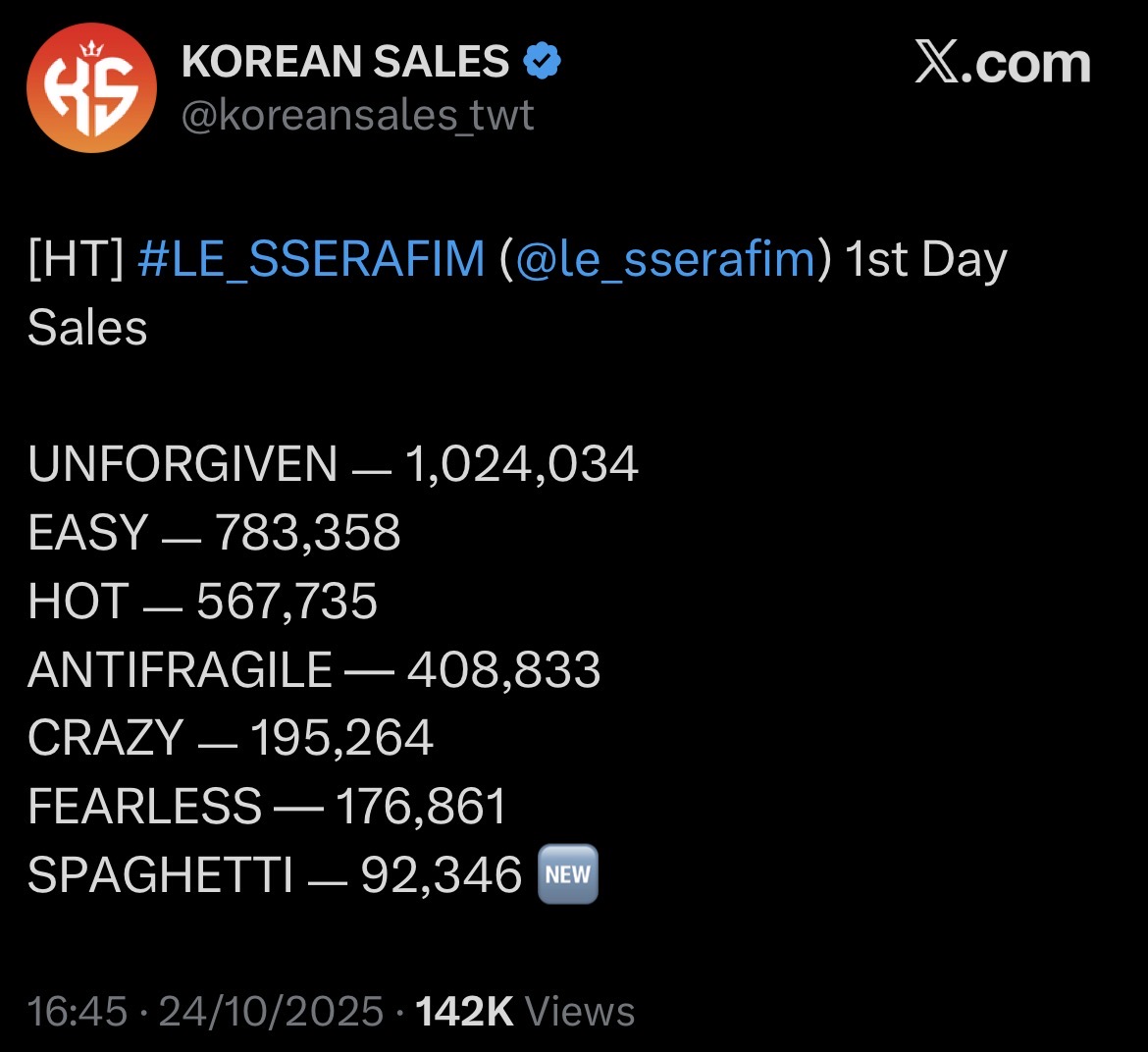Click the [HT] tag text
The image size is (1148, 1052).
click(x=75, y=260)
